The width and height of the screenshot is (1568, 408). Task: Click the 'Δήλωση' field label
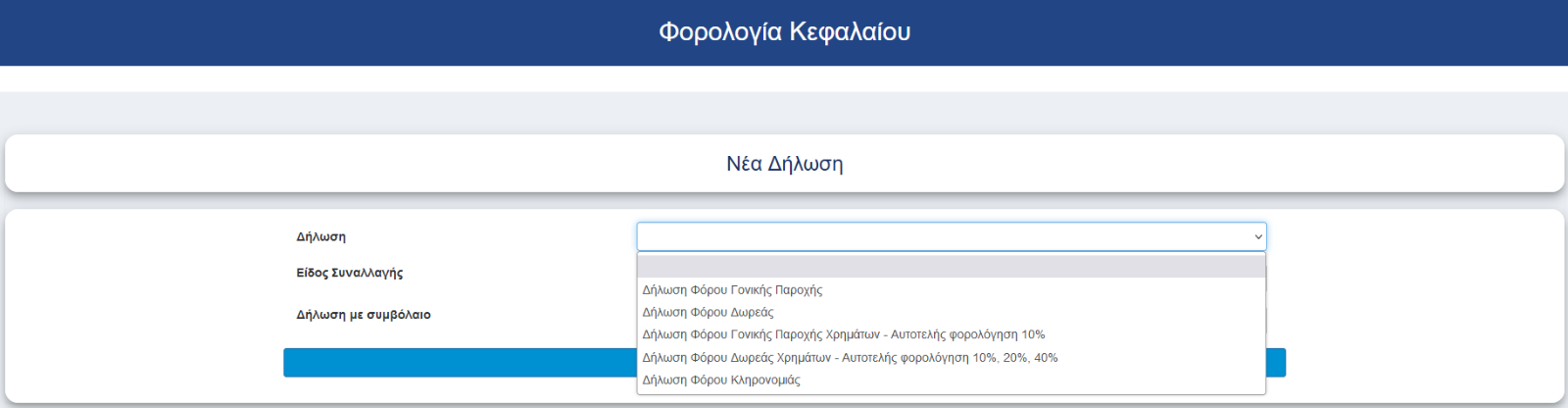[321, 237]
